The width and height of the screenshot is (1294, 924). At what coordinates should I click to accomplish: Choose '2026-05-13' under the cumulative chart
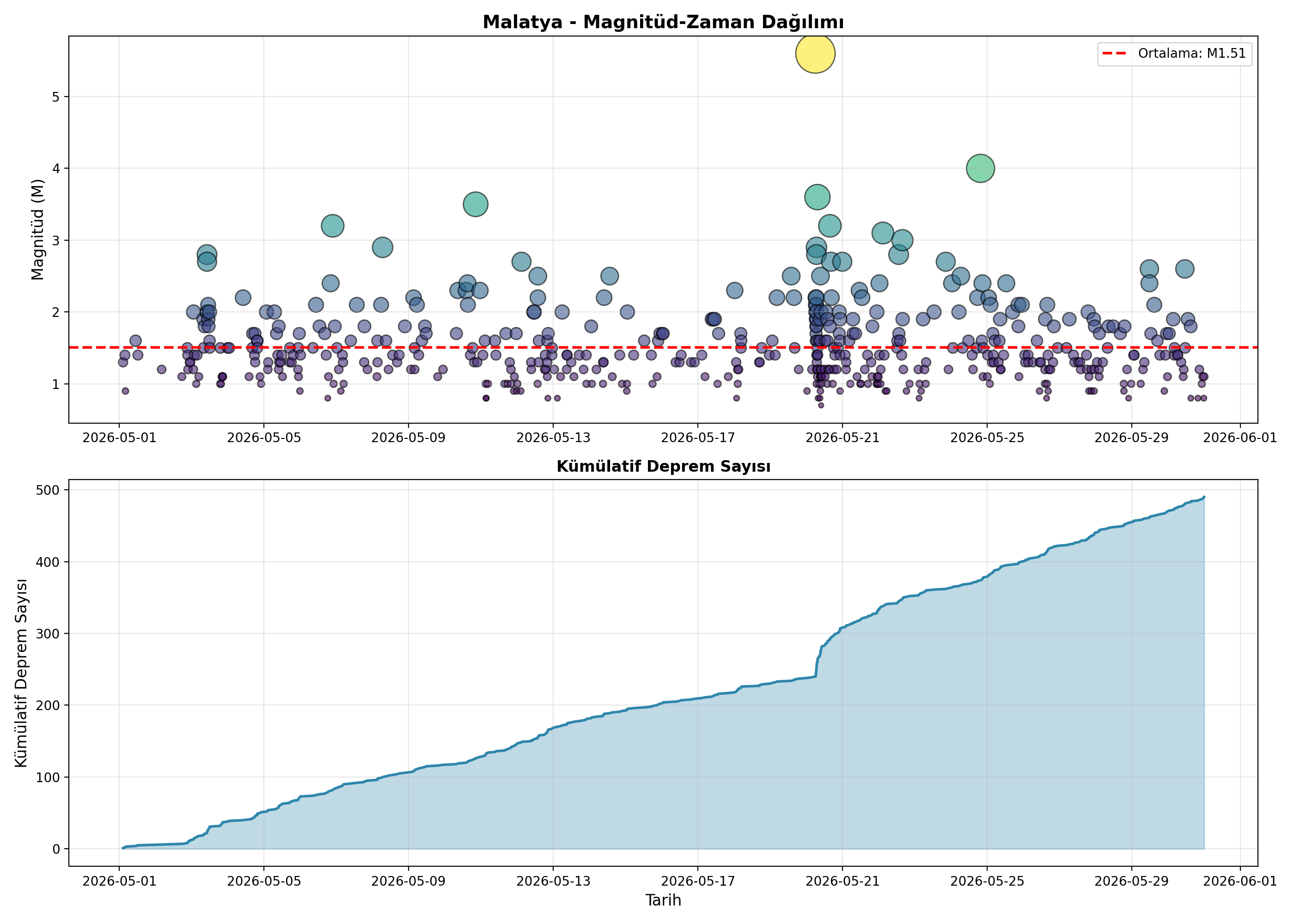pyautogui.click(x=553, y=881)
